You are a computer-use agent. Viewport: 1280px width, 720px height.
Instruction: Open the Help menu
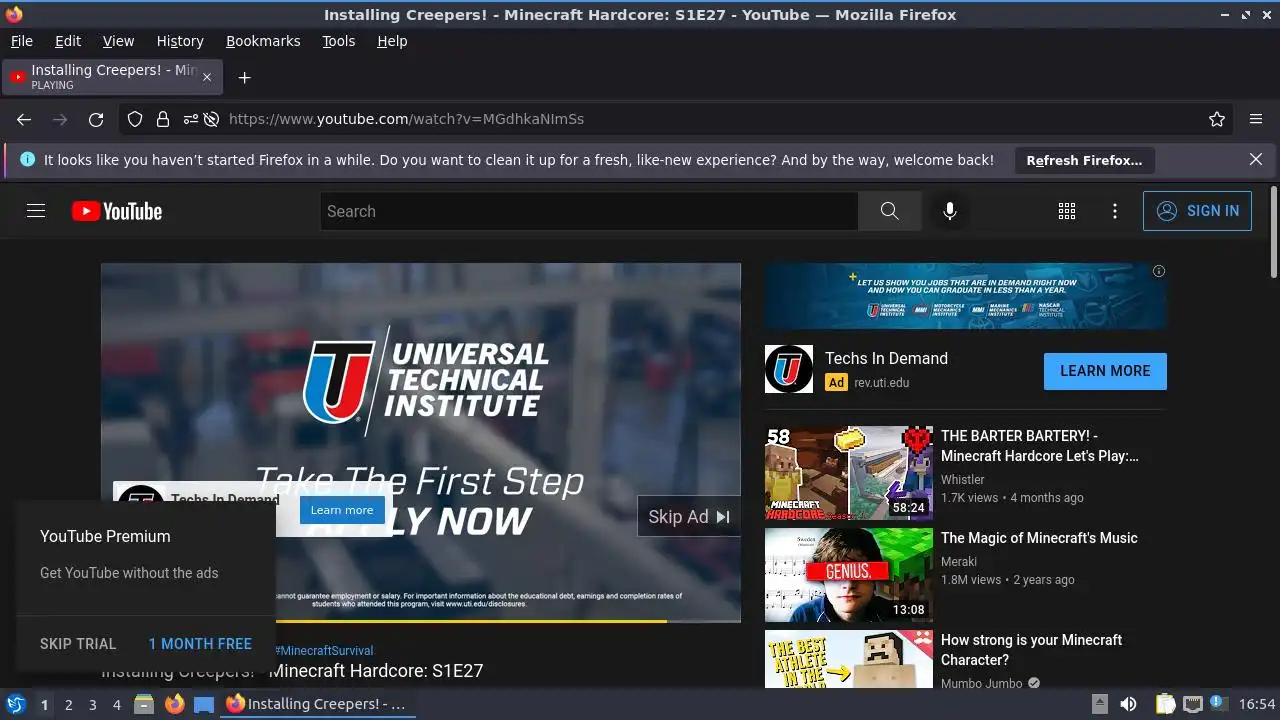pyautogui.click(x=392, y=41)
